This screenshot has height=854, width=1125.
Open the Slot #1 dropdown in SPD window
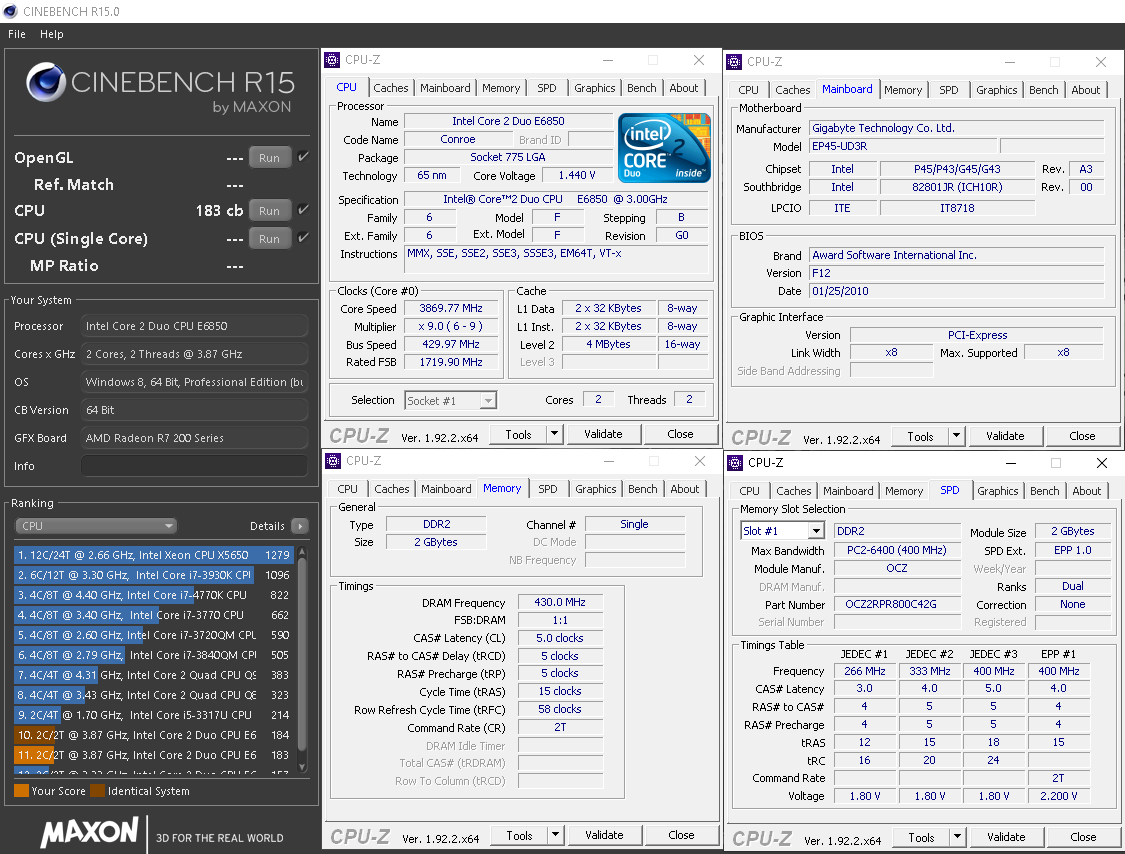coord(782,531)
